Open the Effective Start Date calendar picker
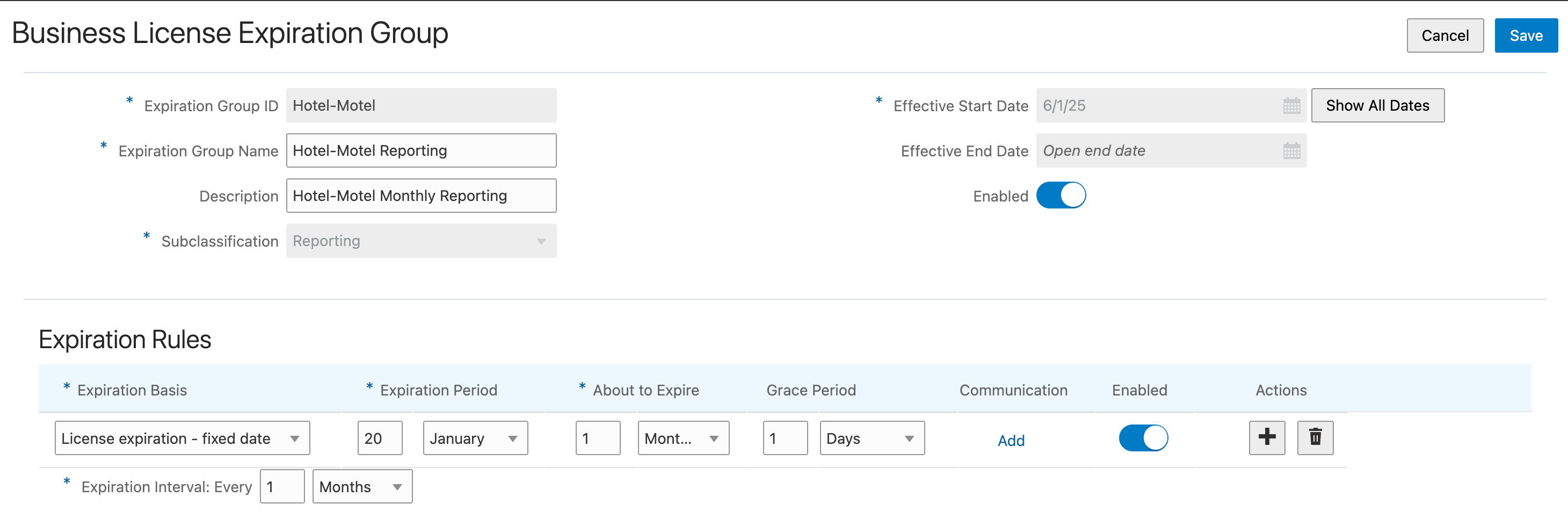 pyautogui.click(x=1291, y=105)
